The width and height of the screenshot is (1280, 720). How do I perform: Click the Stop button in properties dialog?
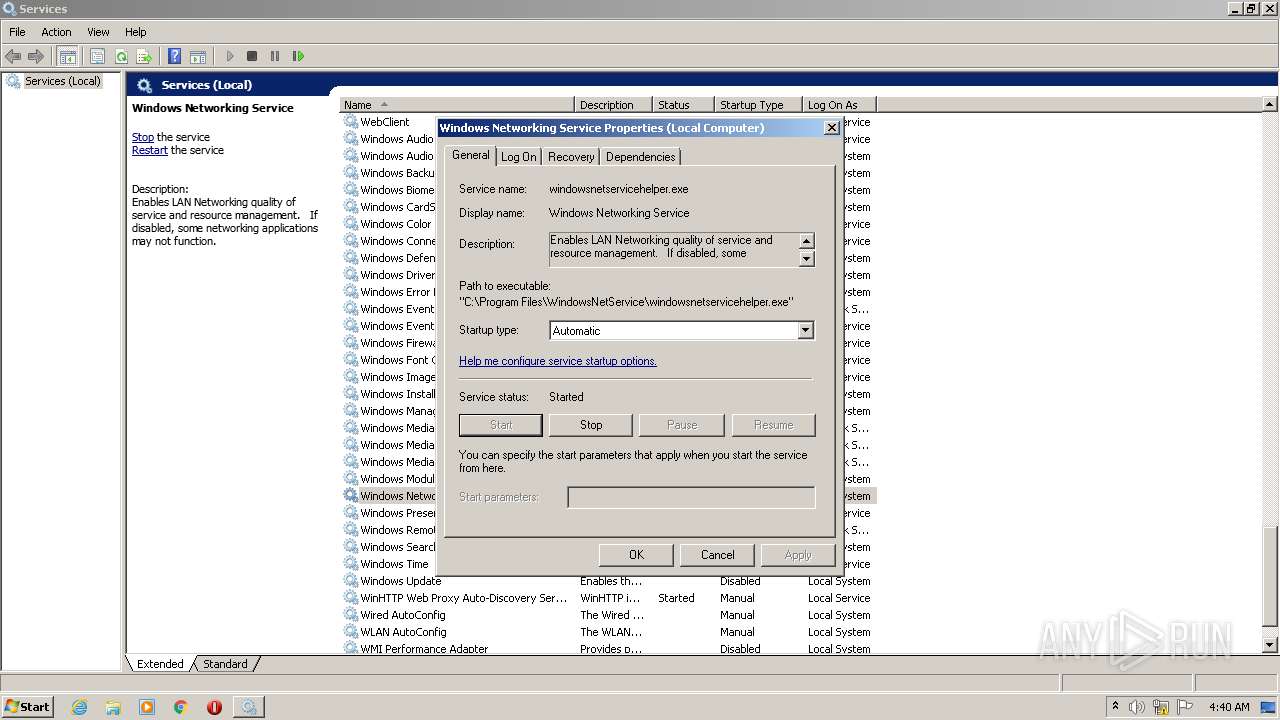click(591, 425)
